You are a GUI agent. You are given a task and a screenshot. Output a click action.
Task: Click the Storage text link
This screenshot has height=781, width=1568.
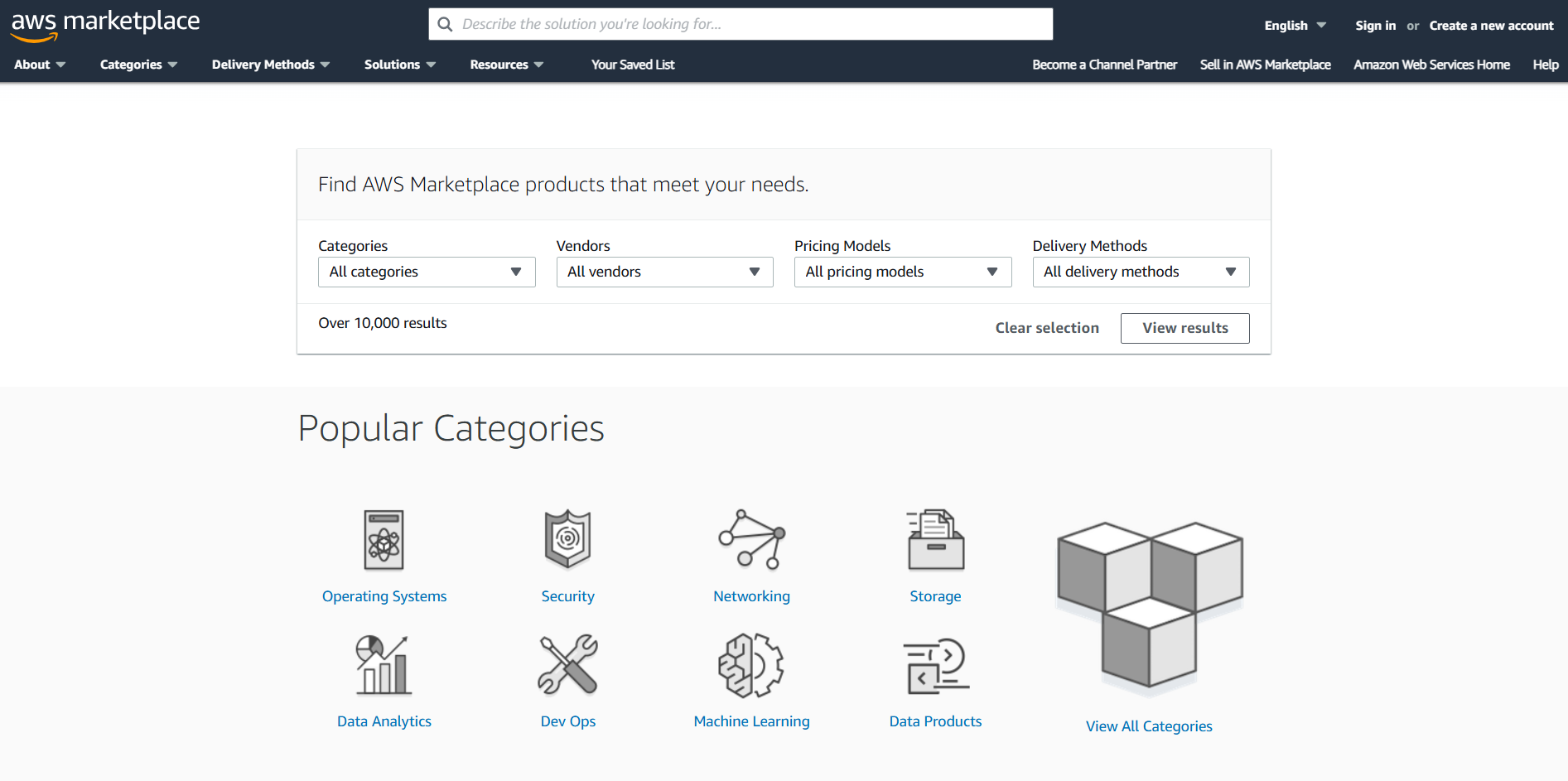[935, 596]
